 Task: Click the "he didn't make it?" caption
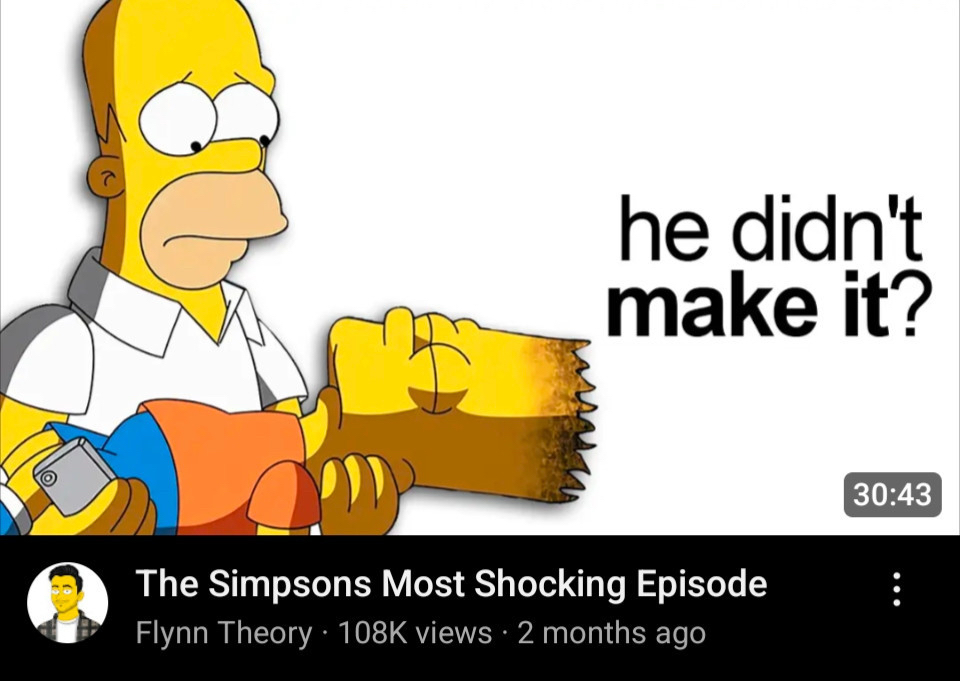coord(769,266)
